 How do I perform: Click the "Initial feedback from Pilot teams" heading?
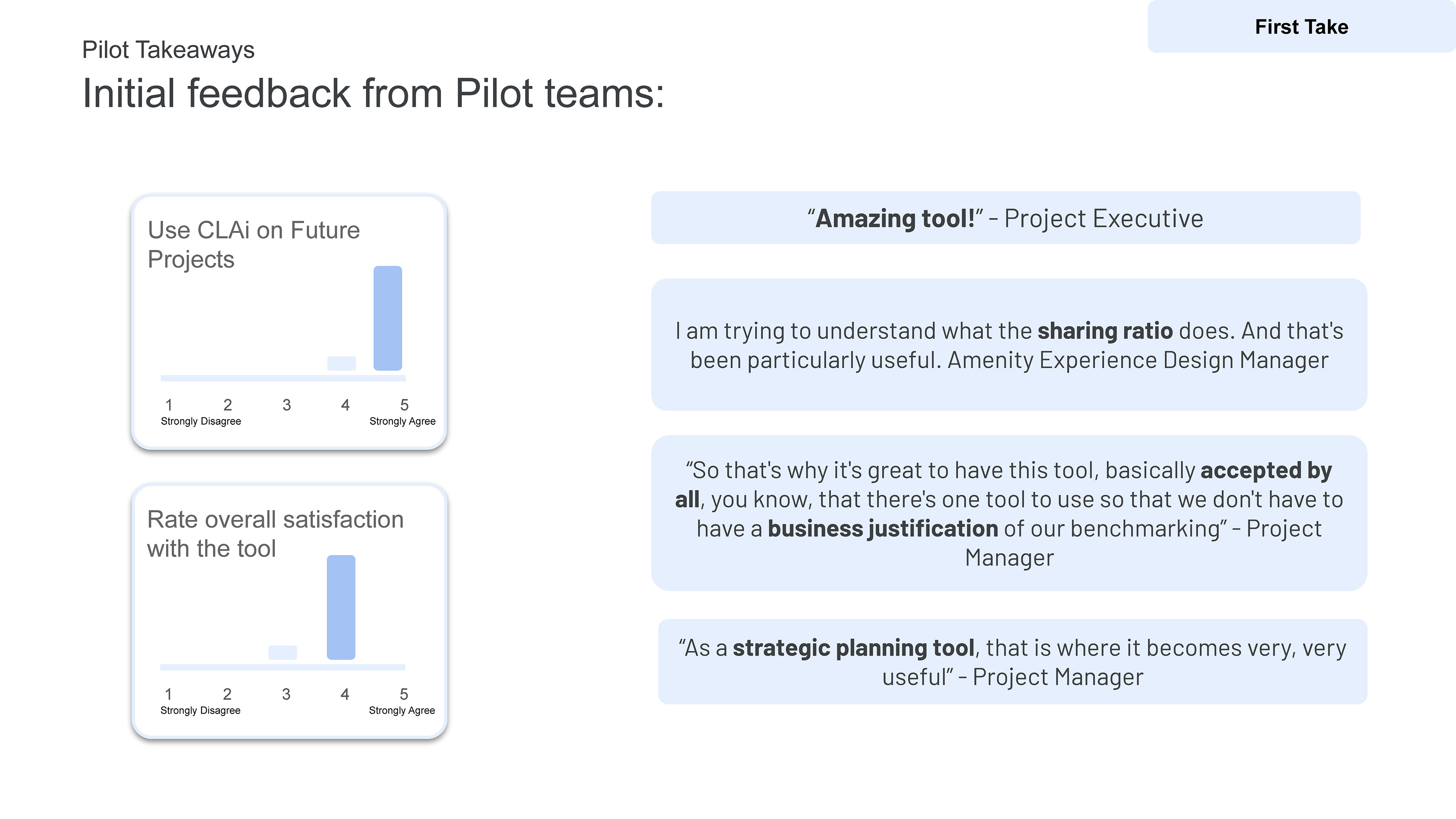coord(373,93)
